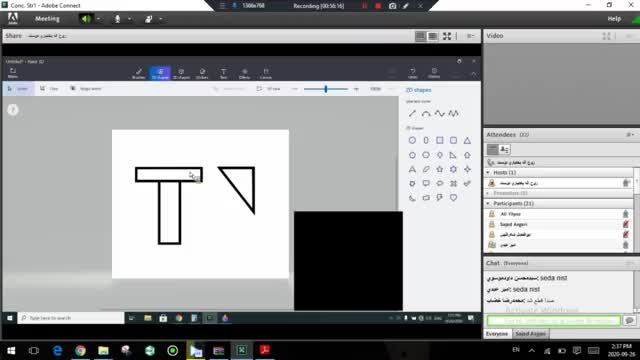The height and width of the screenshot is (360, 640).
Task: Open the Paint 3D Menu icon
Action: 13,73
